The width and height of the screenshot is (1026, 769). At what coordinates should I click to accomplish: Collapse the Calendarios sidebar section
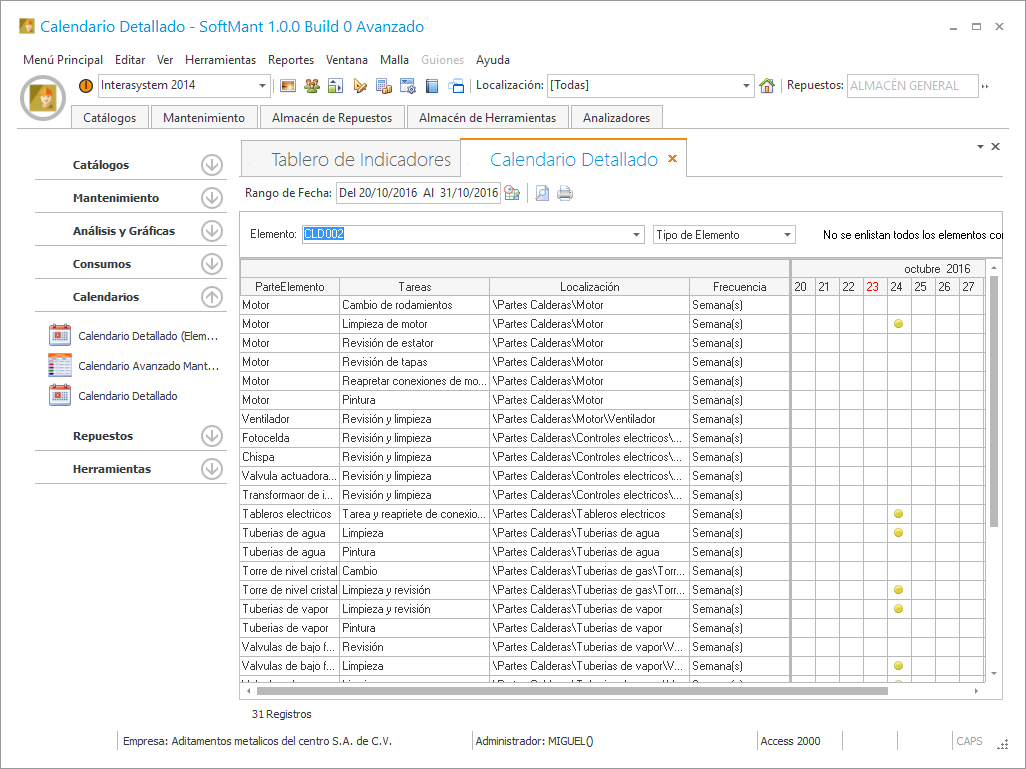[x=211, y=297]
